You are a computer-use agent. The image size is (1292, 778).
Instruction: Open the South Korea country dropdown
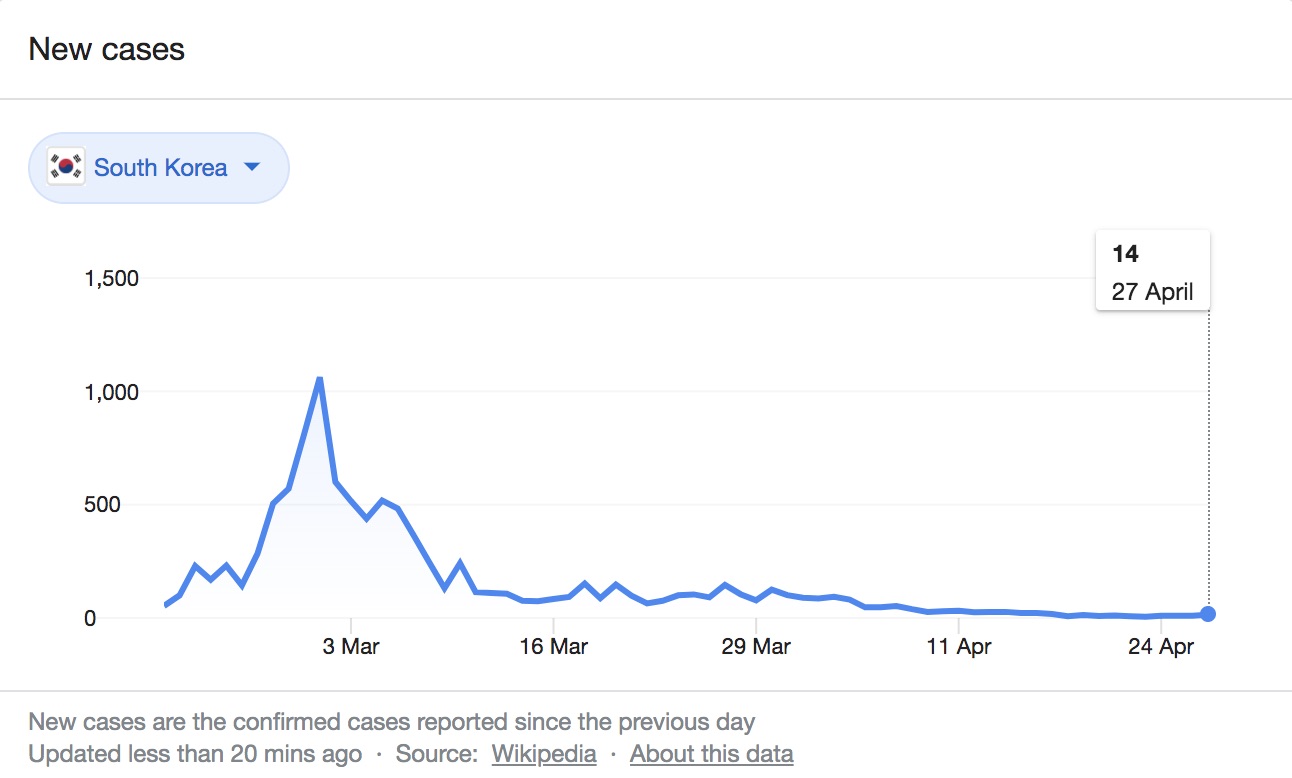coord(159,168)
